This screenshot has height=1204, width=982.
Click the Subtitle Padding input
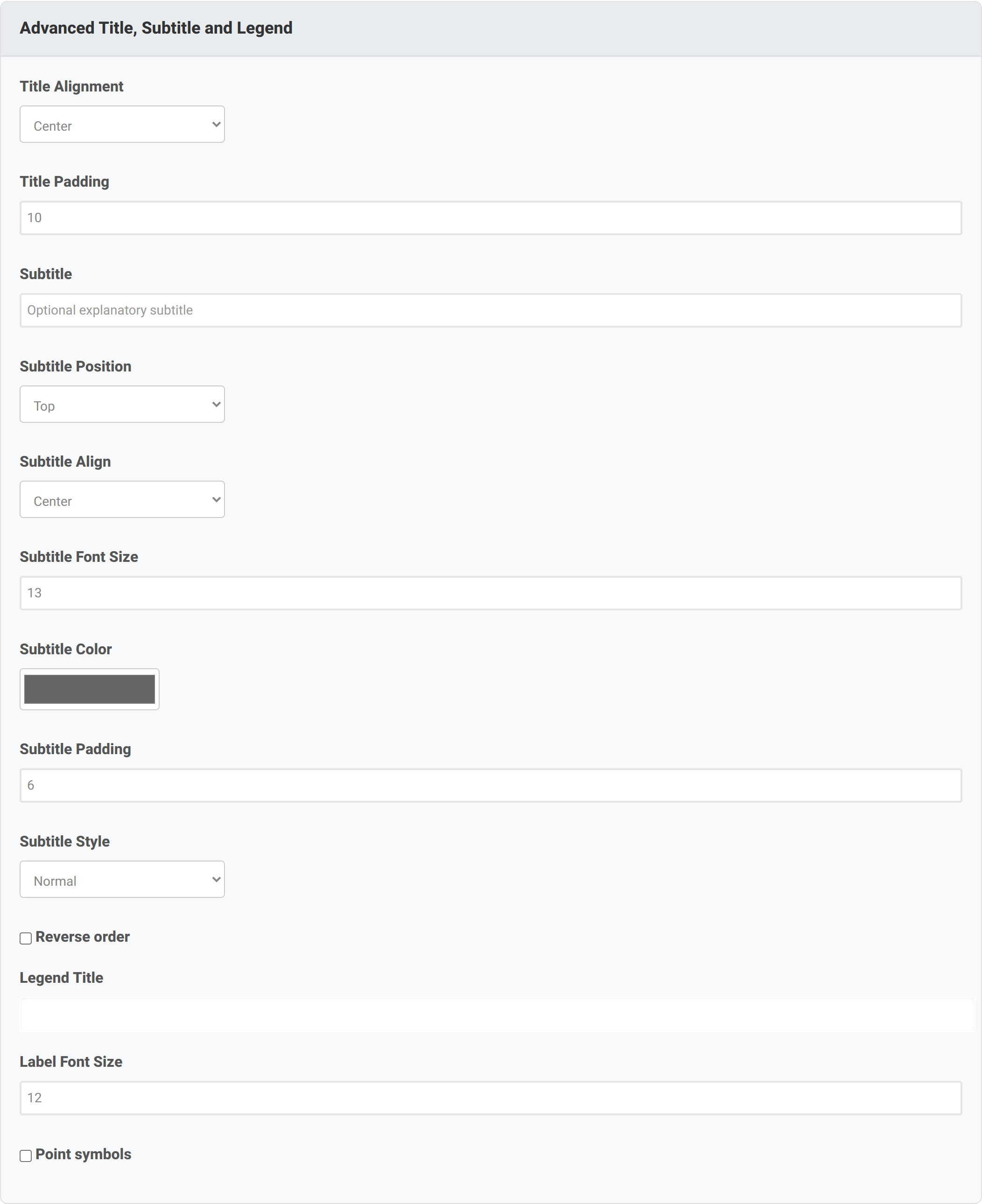(x=491, y=785)
